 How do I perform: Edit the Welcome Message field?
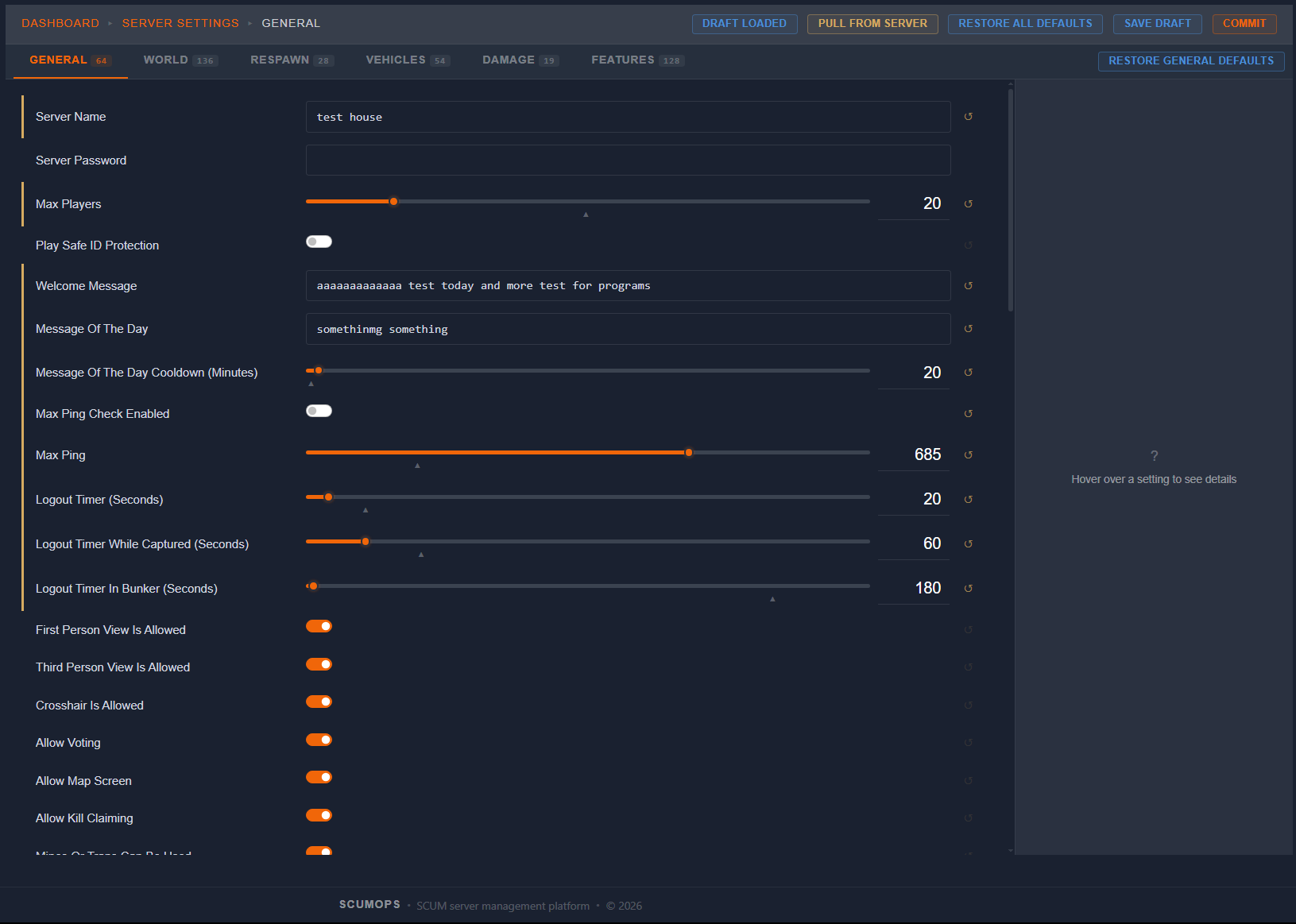coord(628,286)
